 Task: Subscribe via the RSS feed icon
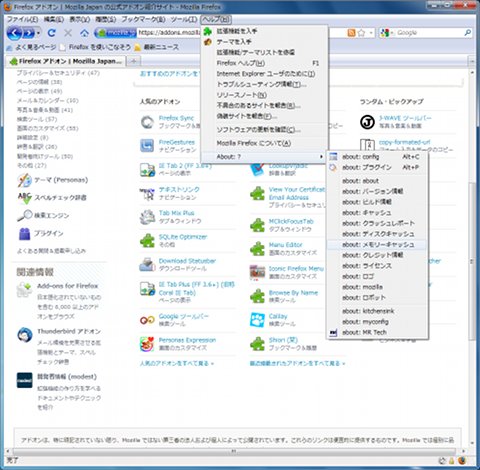click(x=351, y=33)
